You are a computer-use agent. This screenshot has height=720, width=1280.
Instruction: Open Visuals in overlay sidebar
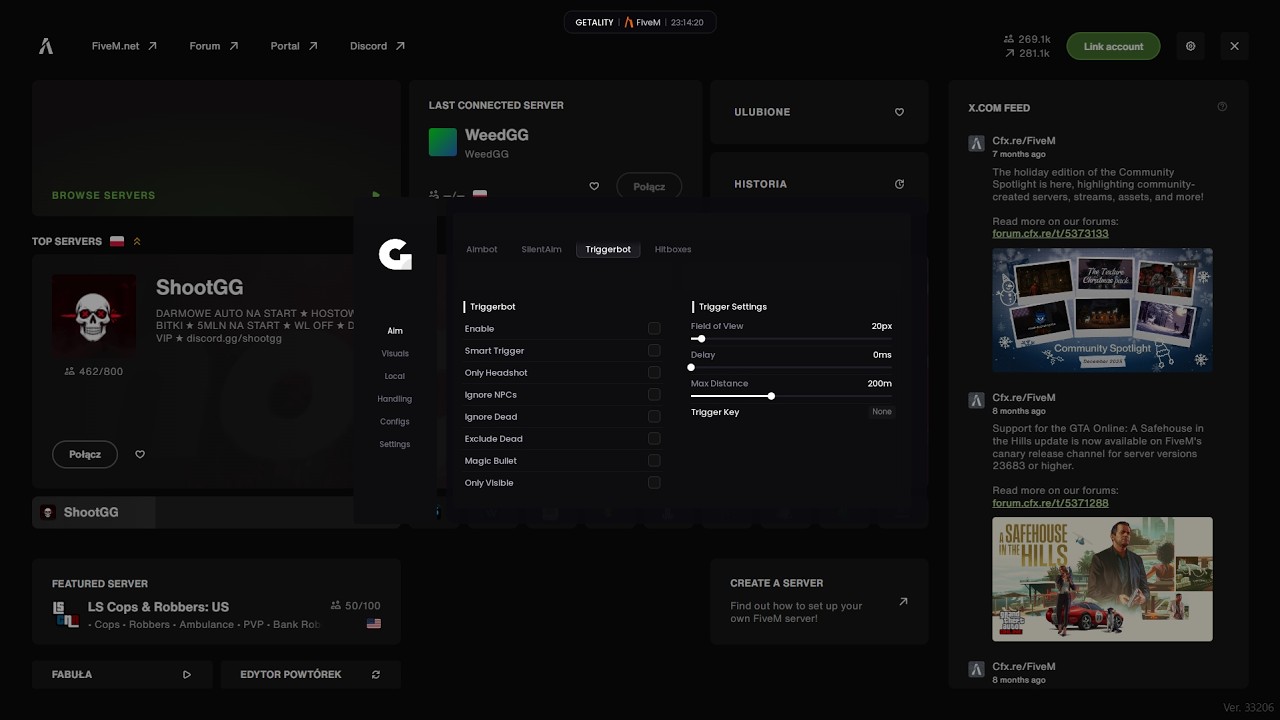pyautogui.click(x=395, y=353)
